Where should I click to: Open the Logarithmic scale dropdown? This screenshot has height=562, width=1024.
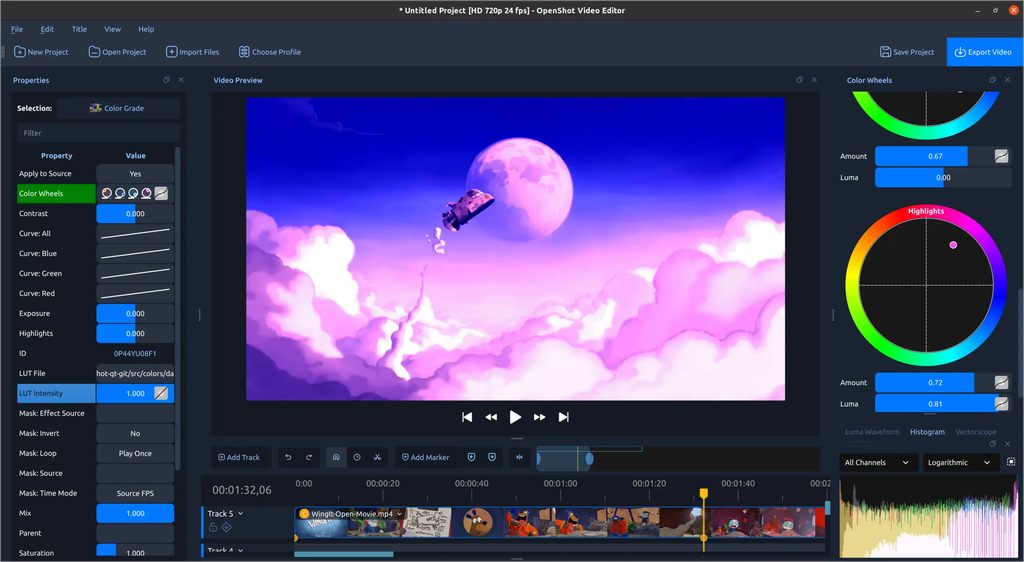pos(961,463)
